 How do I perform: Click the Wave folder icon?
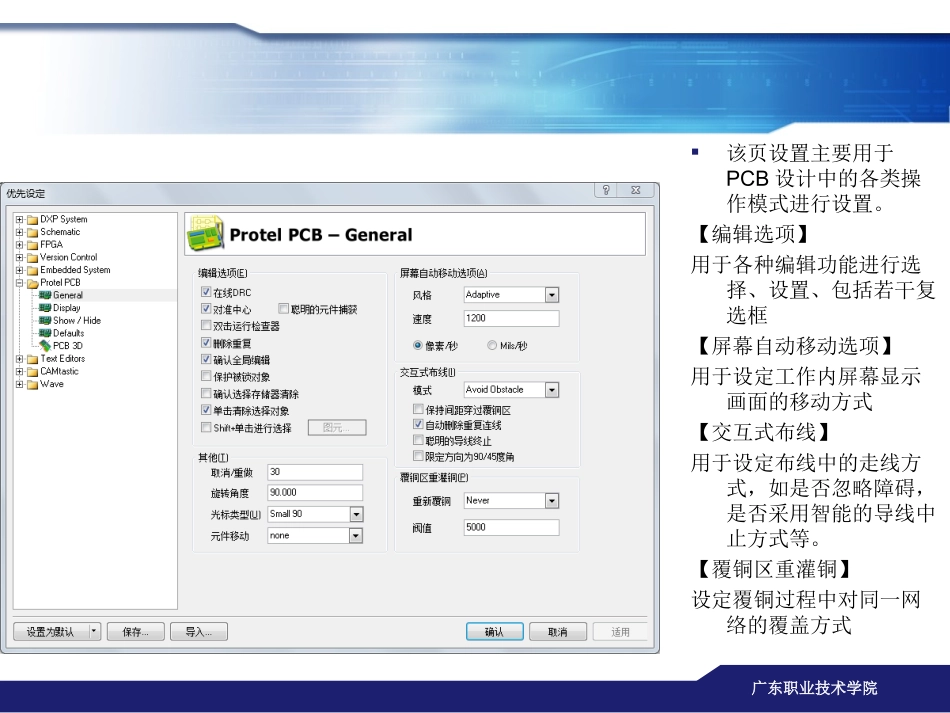pos(33,385)
